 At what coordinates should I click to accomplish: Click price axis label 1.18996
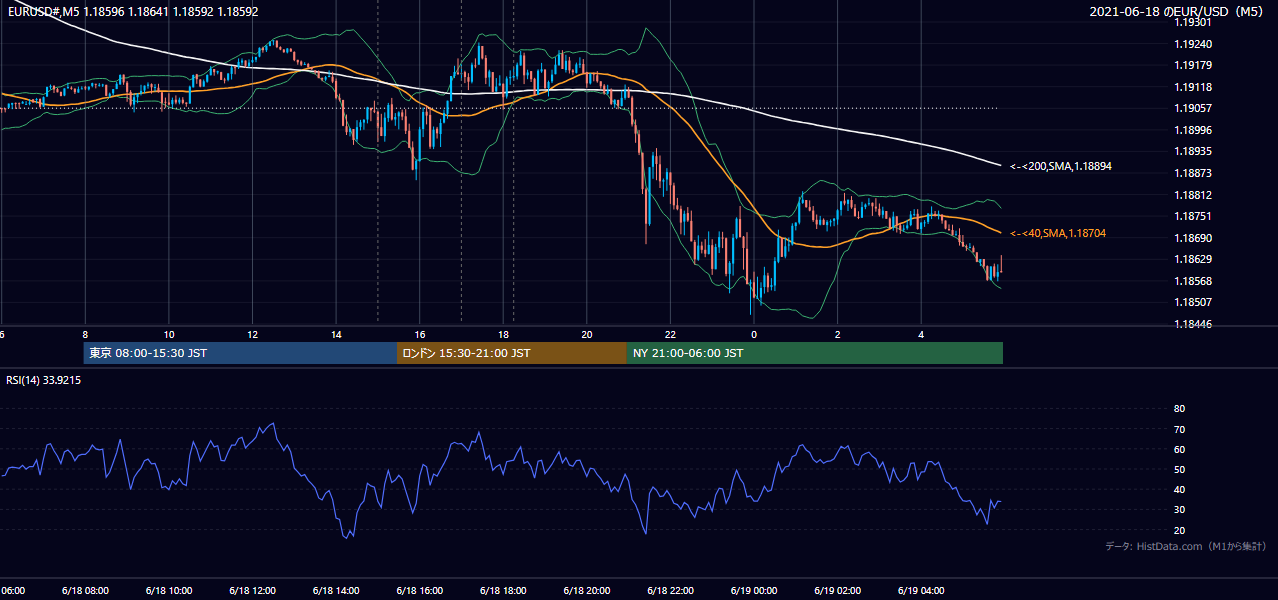point(1192,130)
